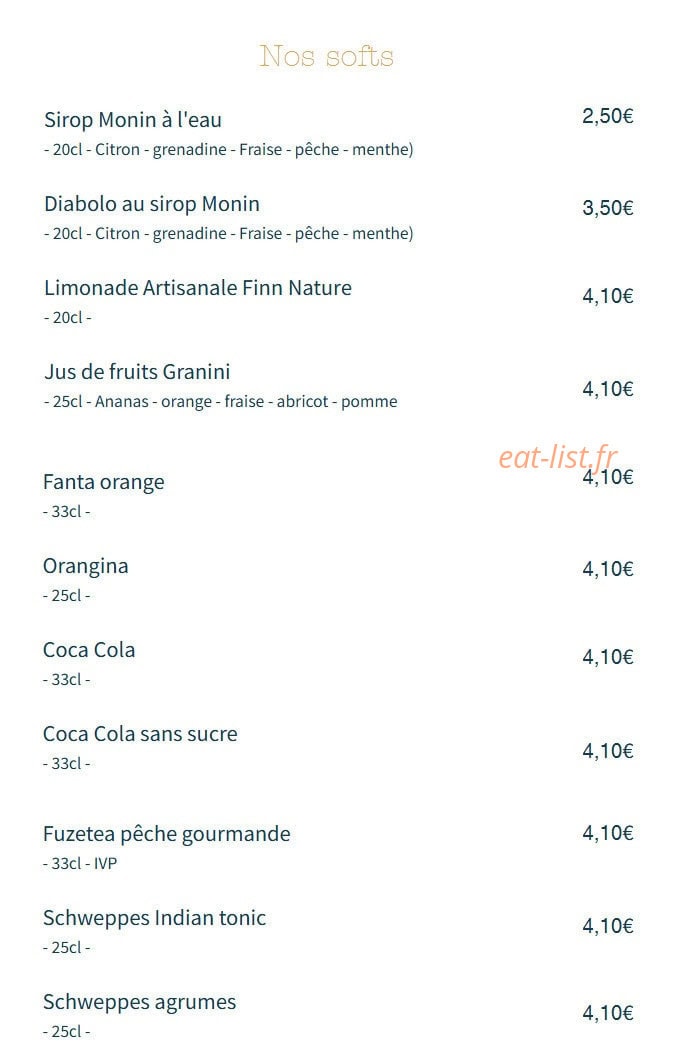Select Sirop Monin à l'eau item
This screenshot has height=1051, width=685.
click(133, 120)
